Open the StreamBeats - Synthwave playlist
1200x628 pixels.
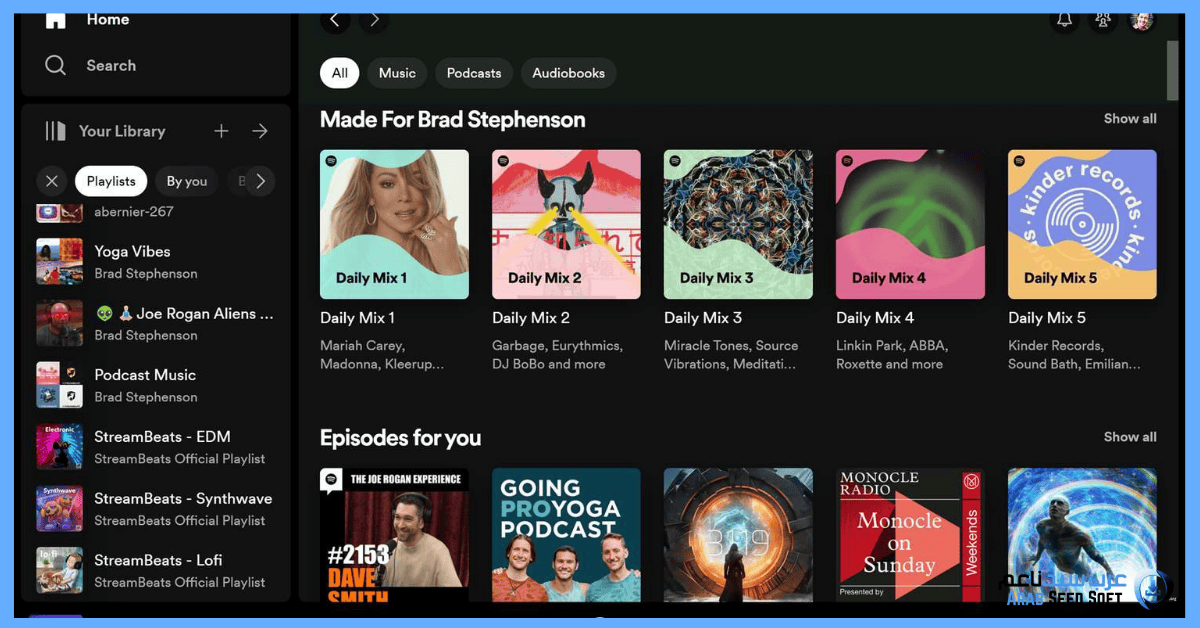pos(158,509)
